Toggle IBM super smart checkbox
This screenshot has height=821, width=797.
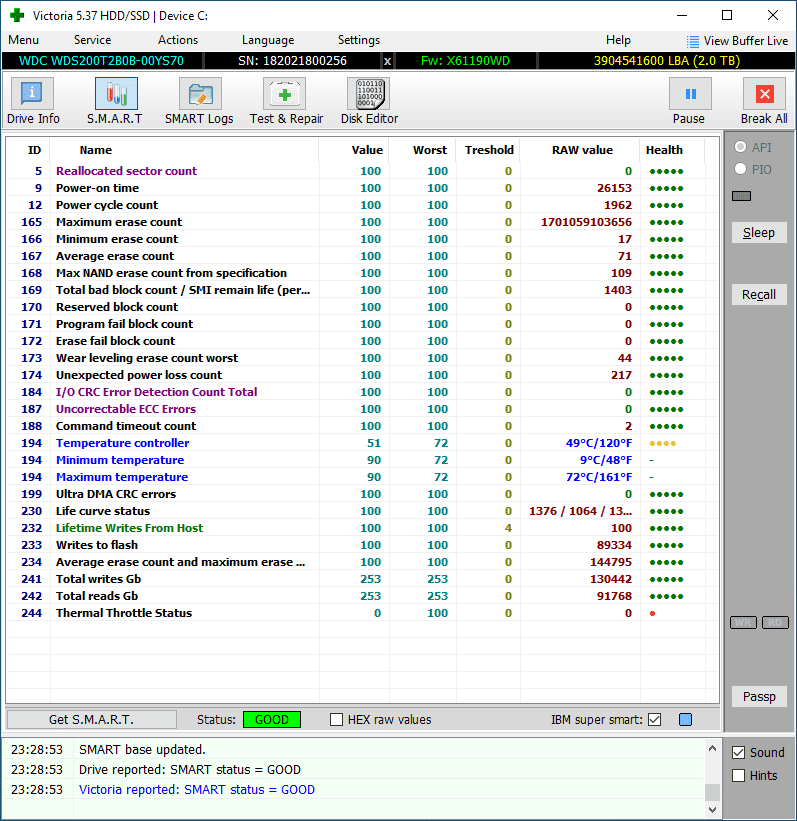click(x=655, y=720)
